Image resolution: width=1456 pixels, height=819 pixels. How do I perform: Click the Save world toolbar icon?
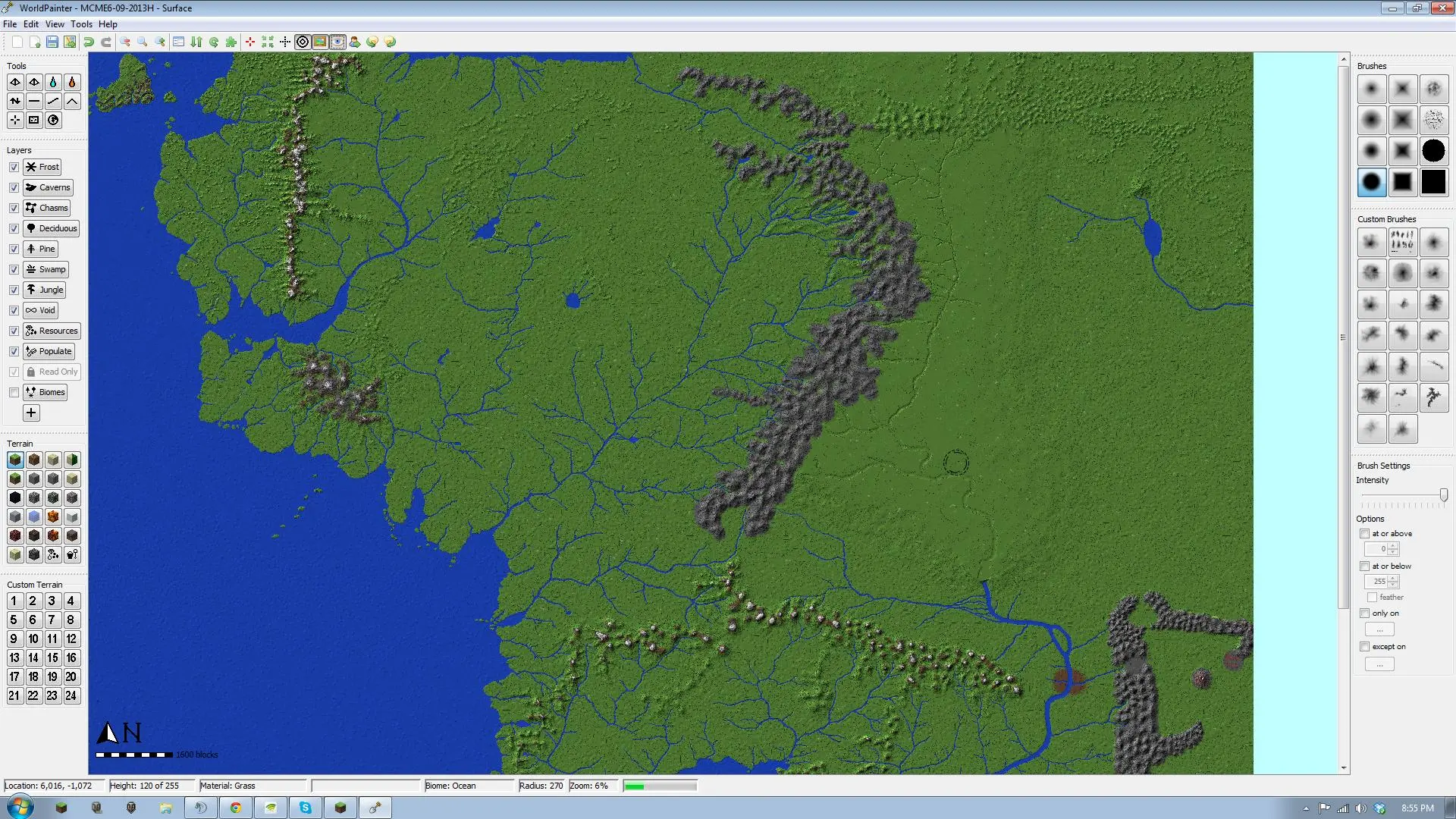(x=52, y=42)
